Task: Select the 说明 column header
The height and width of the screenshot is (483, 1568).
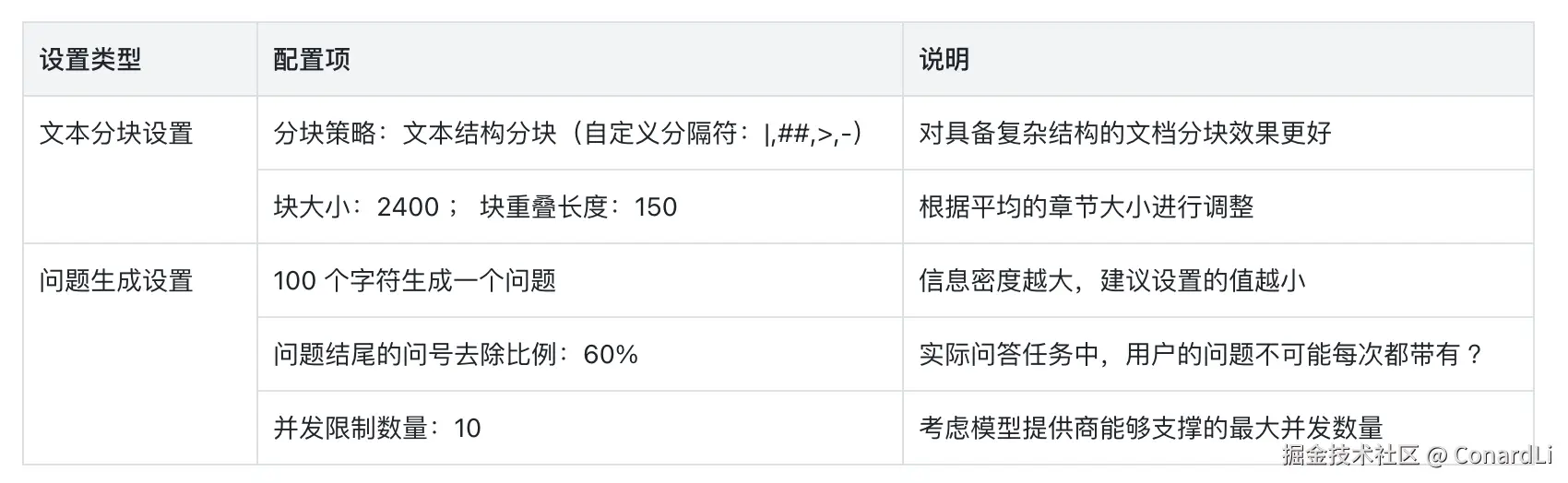Action: coord(944,60)
